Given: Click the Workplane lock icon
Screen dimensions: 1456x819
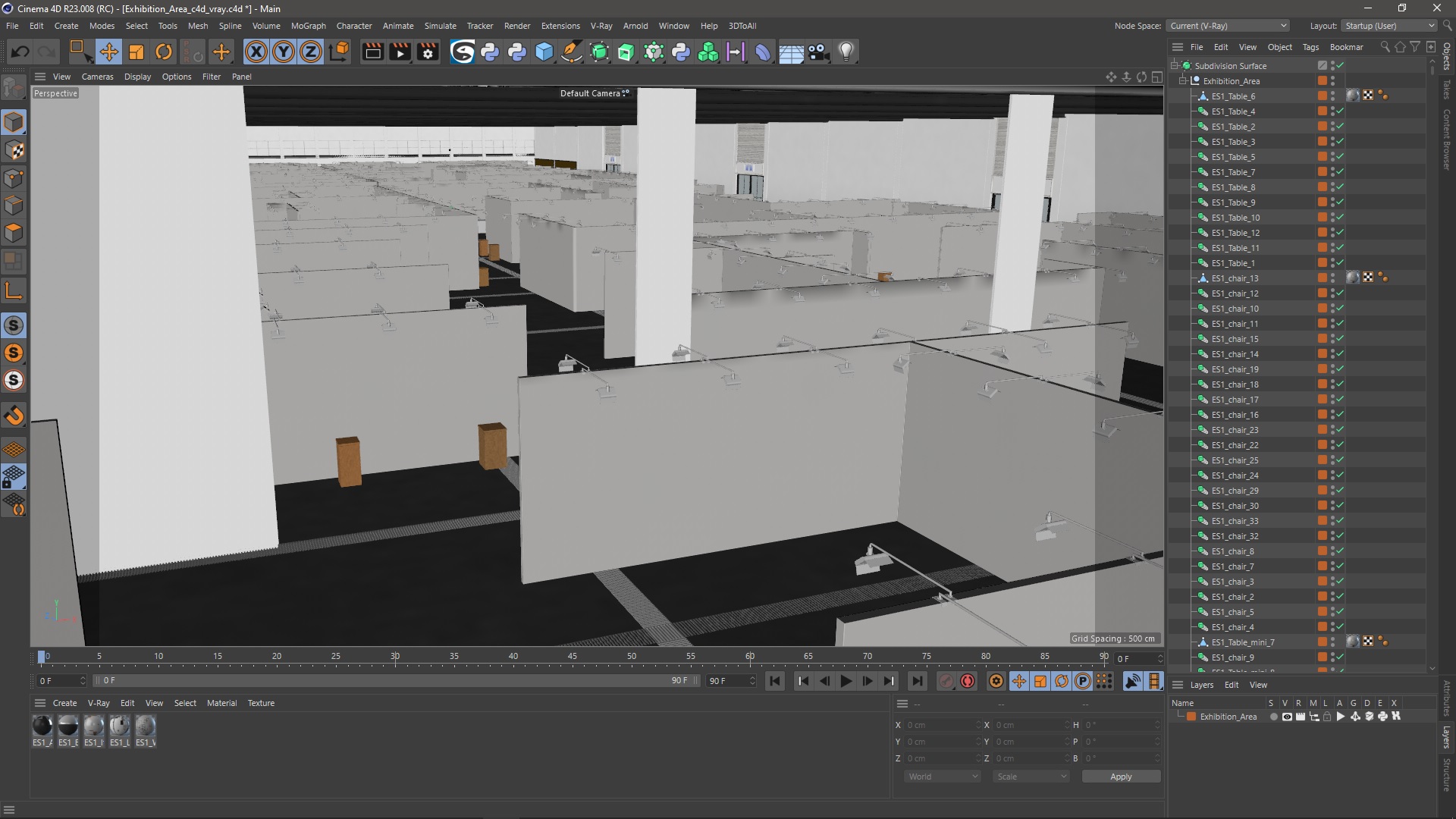Looking at the screenshot, I should [14, 477].
